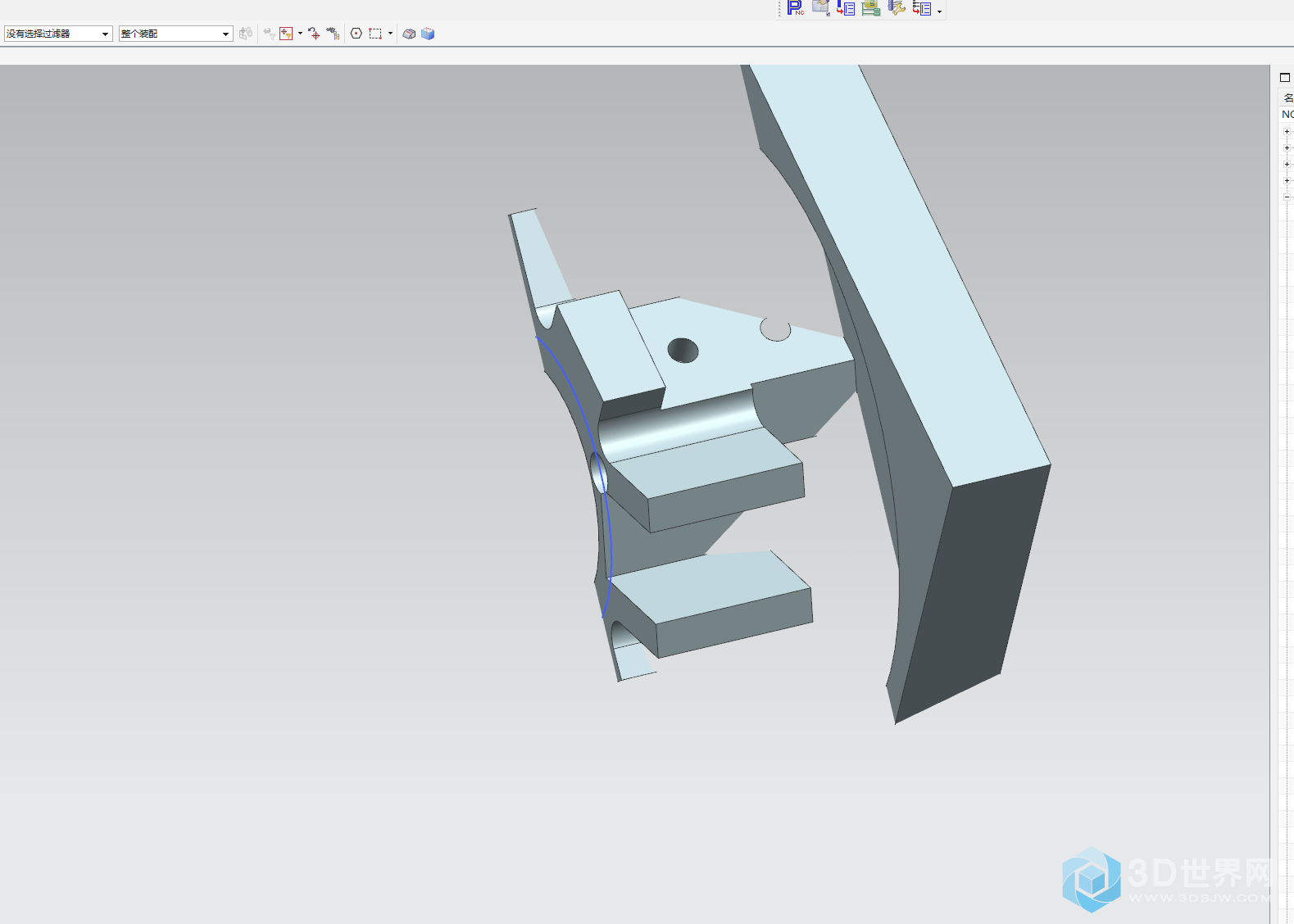1294x924 pixels.
Task: Click the machine tool view icon
Action: coord(871,8)
